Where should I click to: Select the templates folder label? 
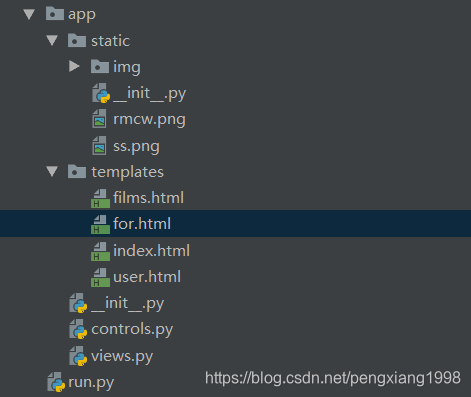tap(128, 172)
